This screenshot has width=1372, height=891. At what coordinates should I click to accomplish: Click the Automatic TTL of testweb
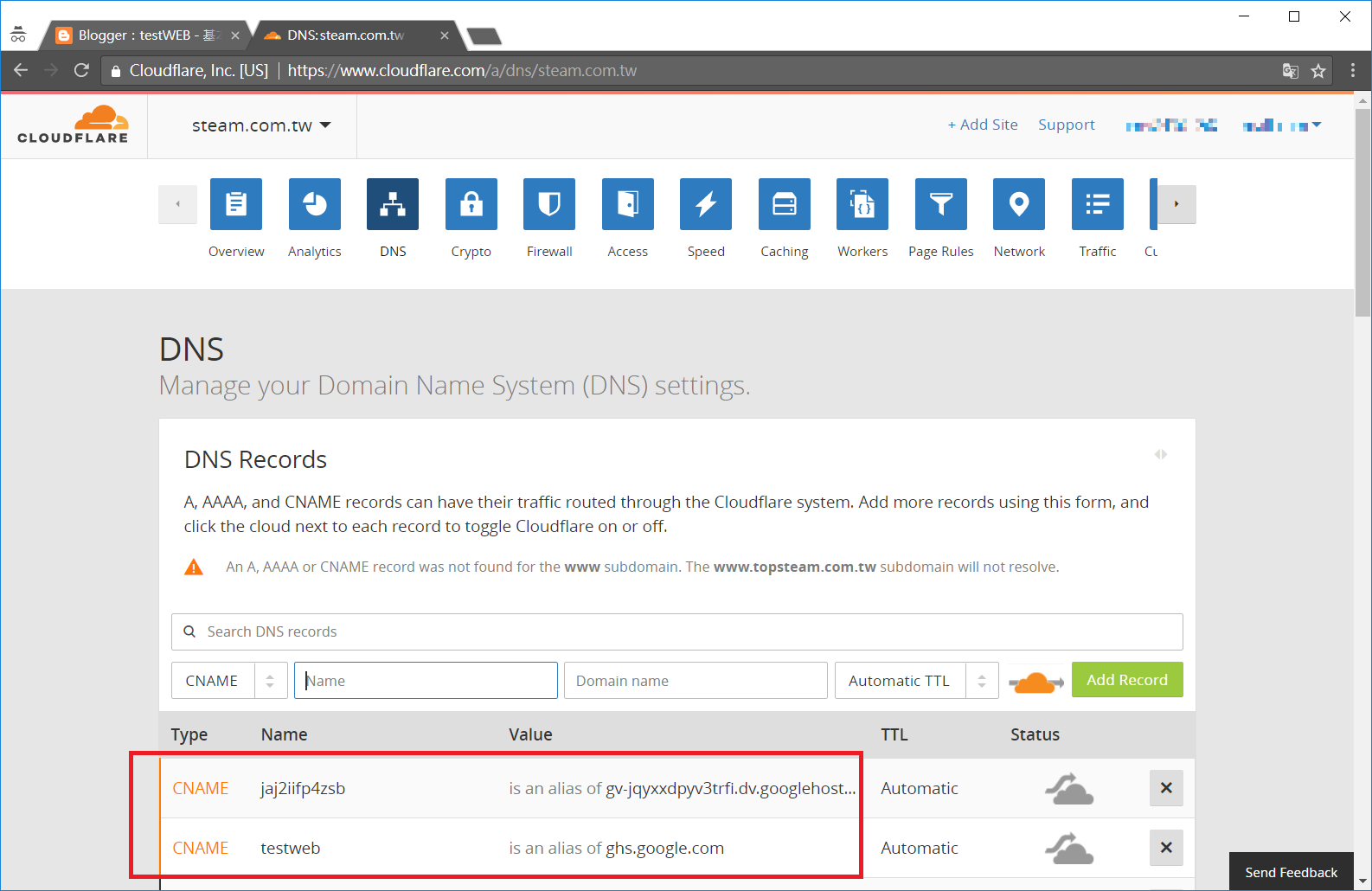coord(920,848)
